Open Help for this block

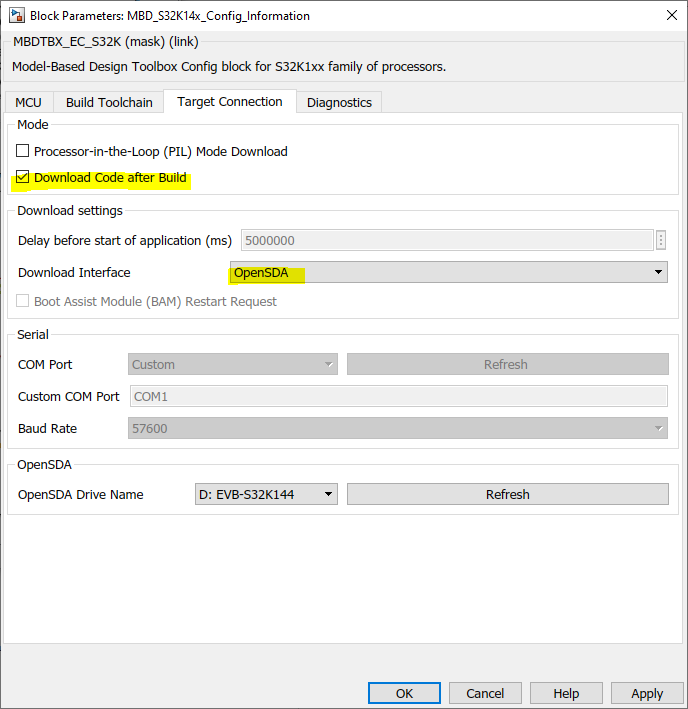coord(566,693)
